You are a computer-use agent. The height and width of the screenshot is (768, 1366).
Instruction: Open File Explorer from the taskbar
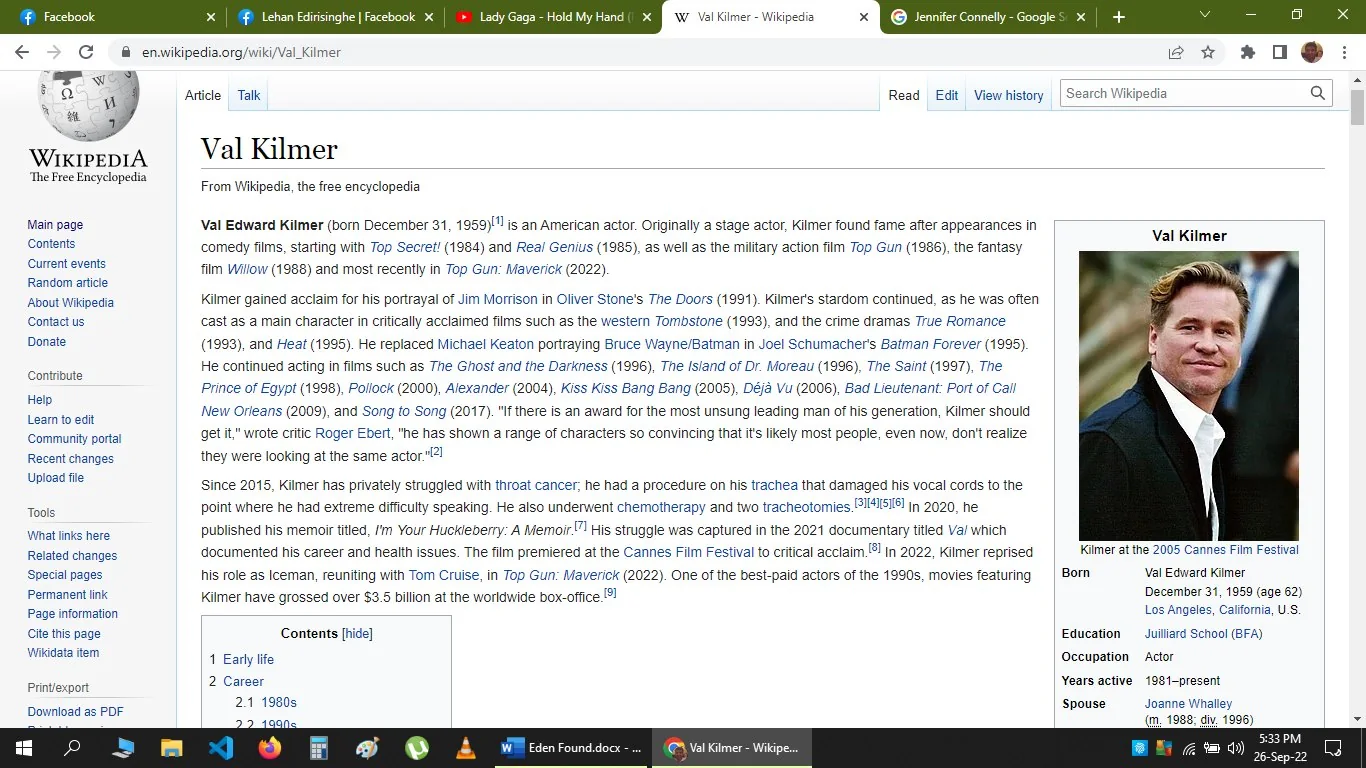pyautogui.click(x=172, y=747)
